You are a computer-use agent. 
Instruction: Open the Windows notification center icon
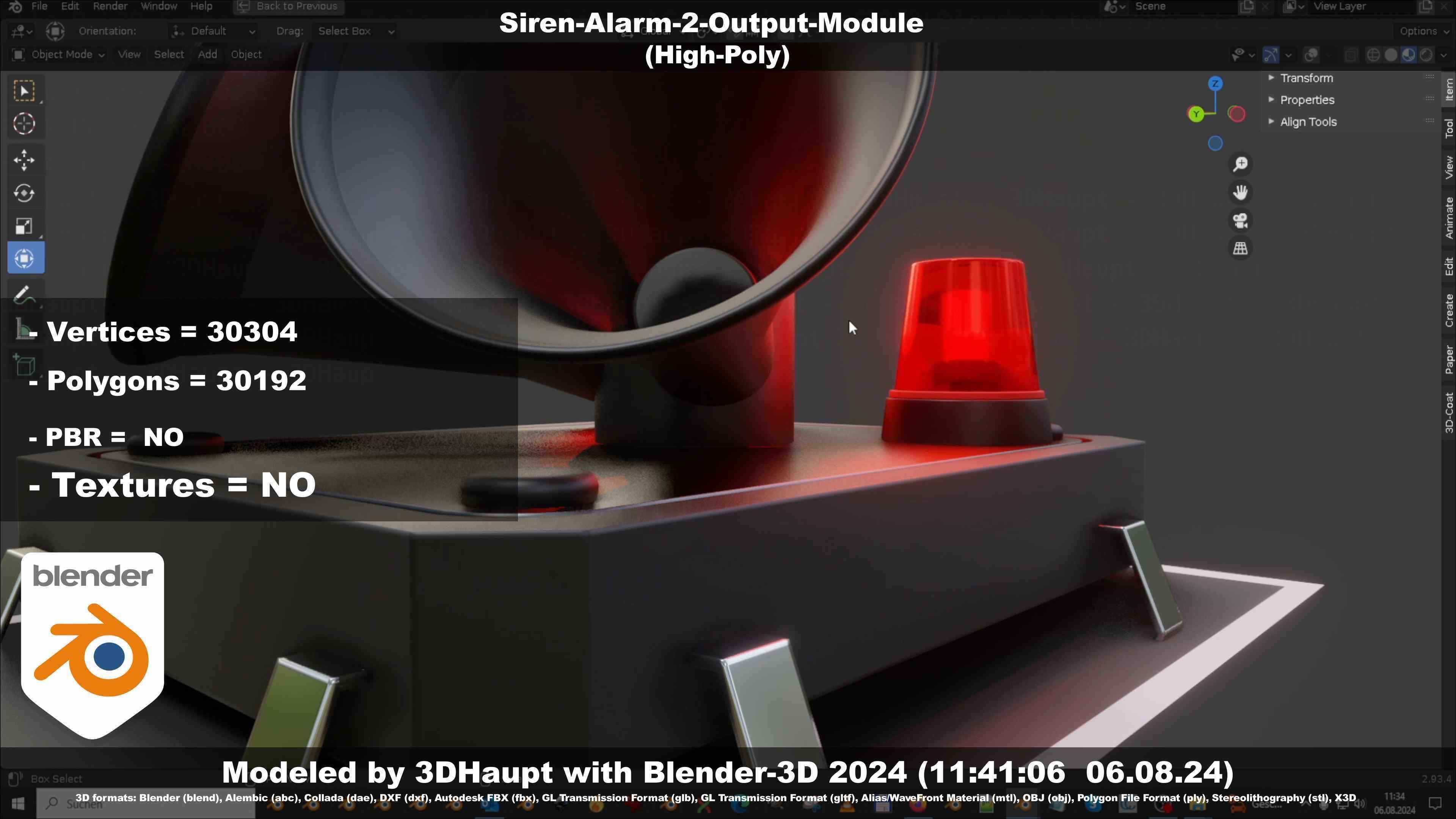(1435, 803)
